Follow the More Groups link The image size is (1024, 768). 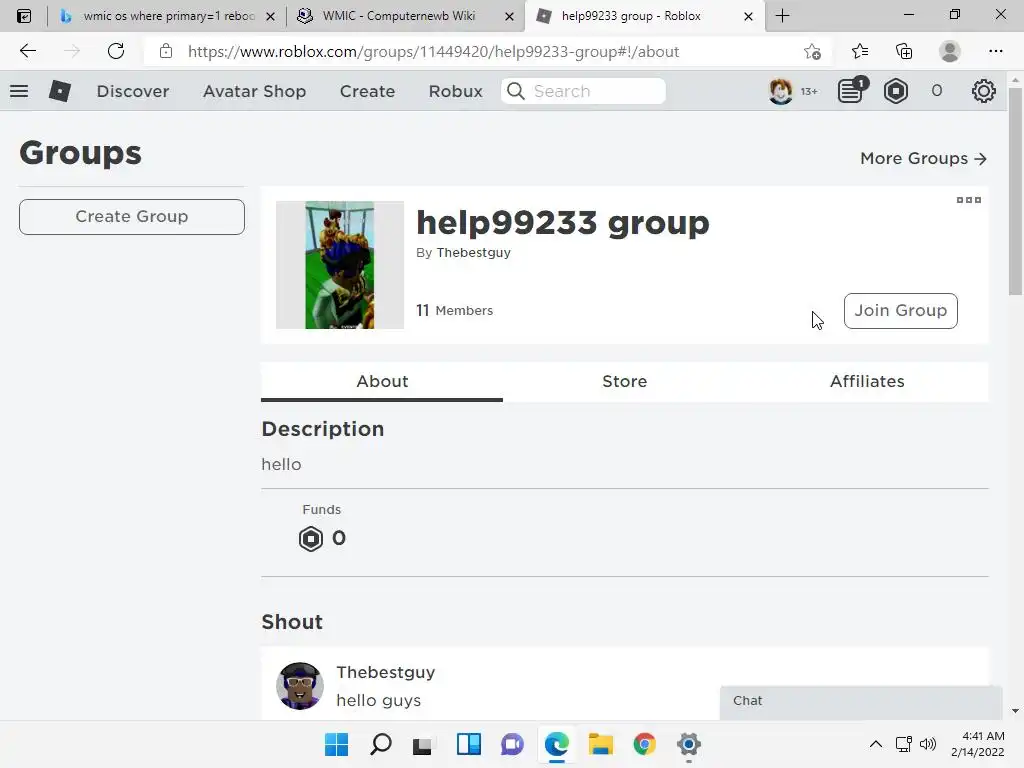(x=923, y=159)
